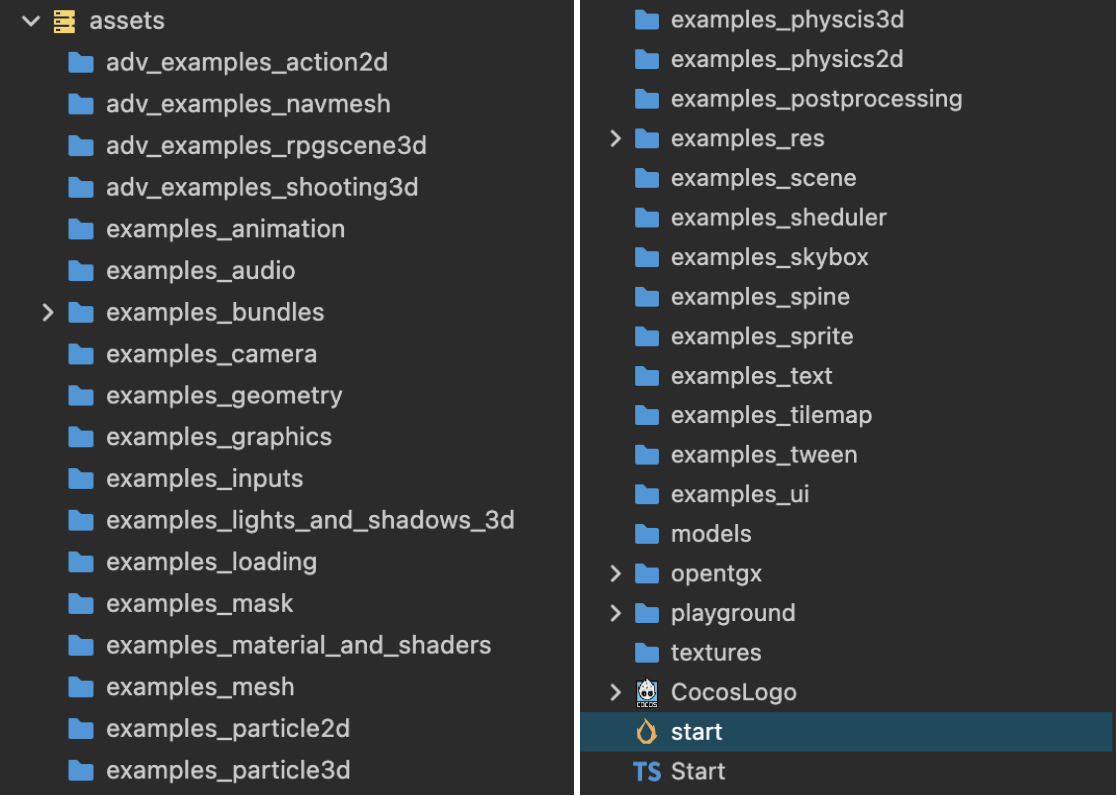Select the adv_examples_action2d label

246,63
